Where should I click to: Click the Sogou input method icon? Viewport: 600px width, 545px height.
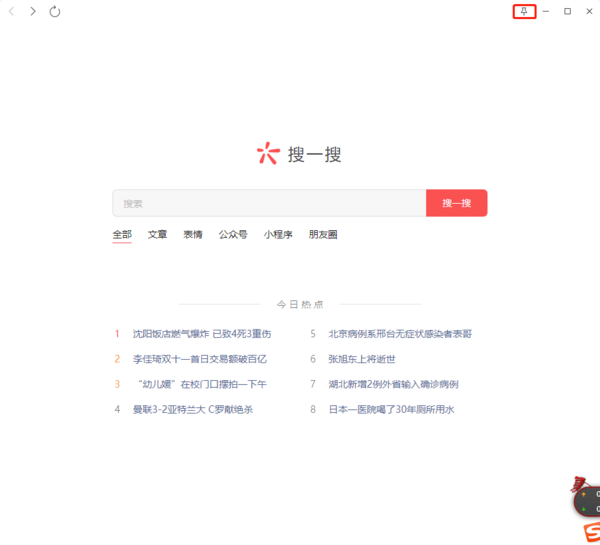pos(592,533)
